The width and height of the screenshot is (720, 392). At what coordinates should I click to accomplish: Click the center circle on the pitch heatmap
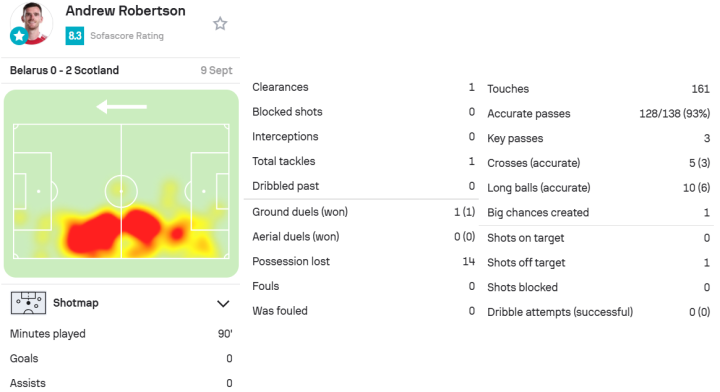pos(121,191)
